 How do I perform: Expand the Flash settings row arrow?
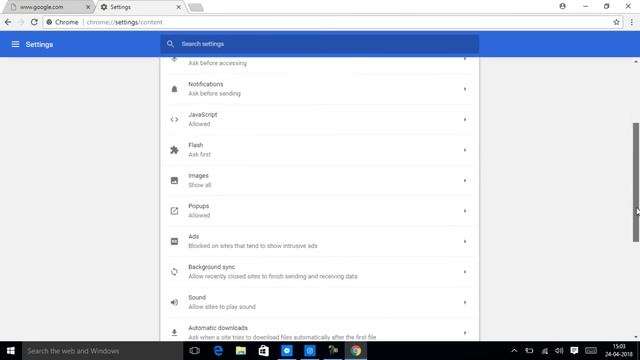click(465, 150)
